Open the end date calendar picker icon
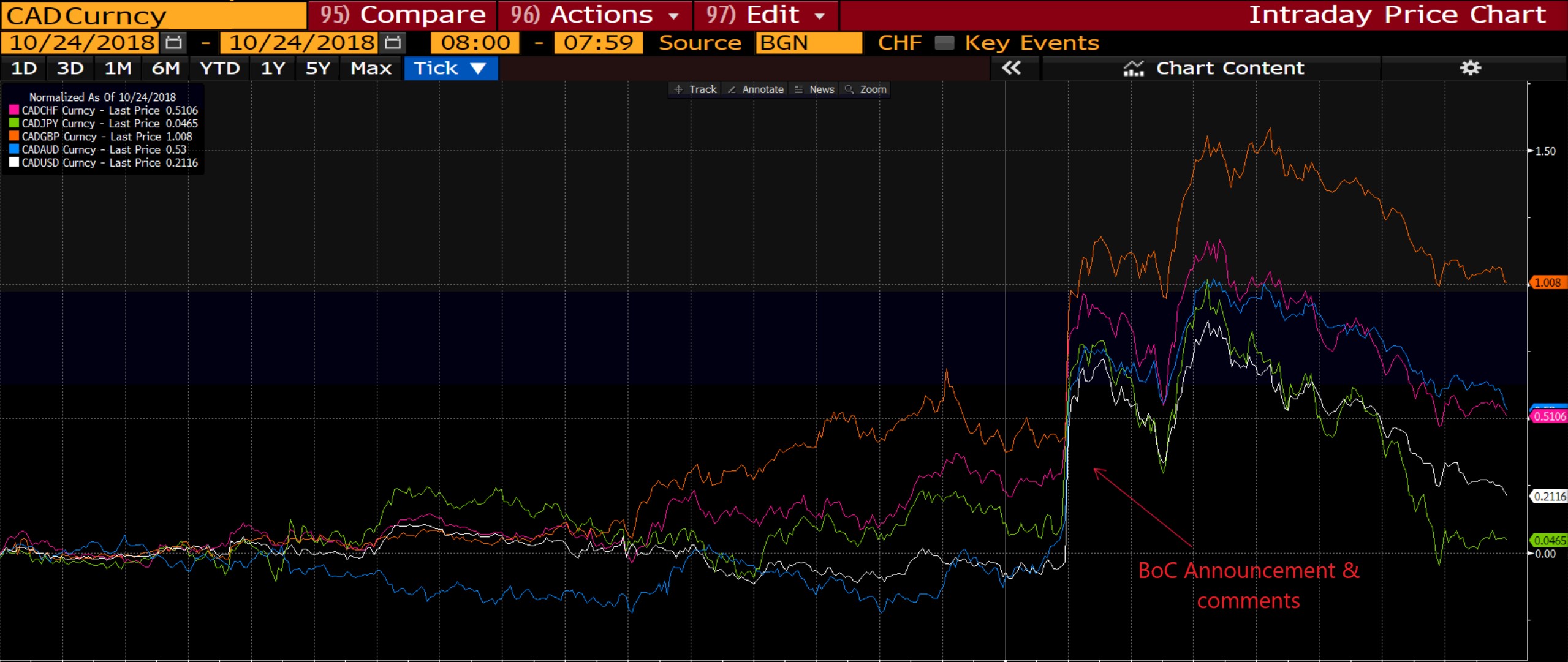The height and width of the screenshot is (662, 1568). pos(393,43)
